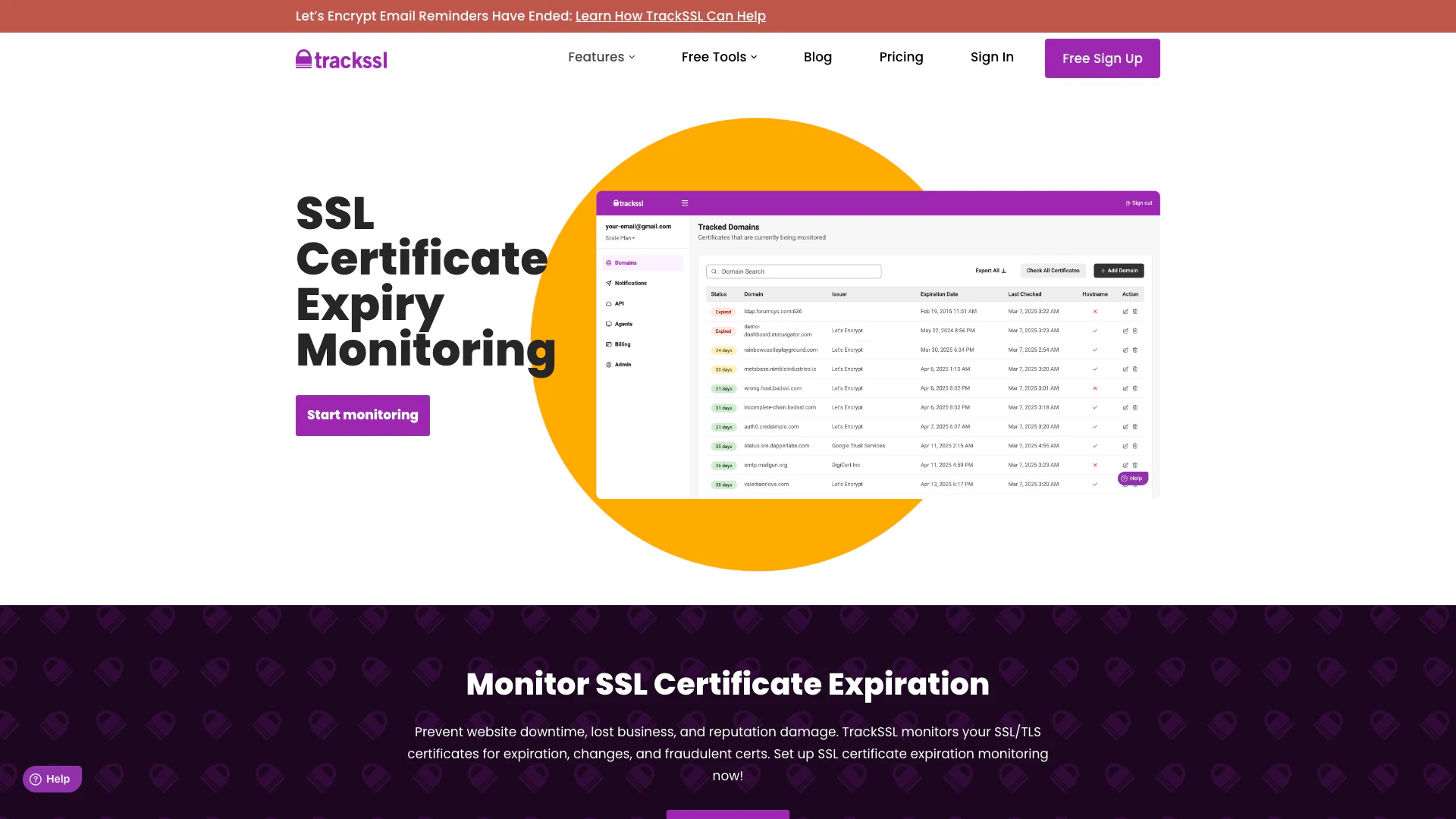Screen dimensions: 1456x819
Task: Click the Monitor SSL Certificate Expiration heading
Action: pos(727,684)
